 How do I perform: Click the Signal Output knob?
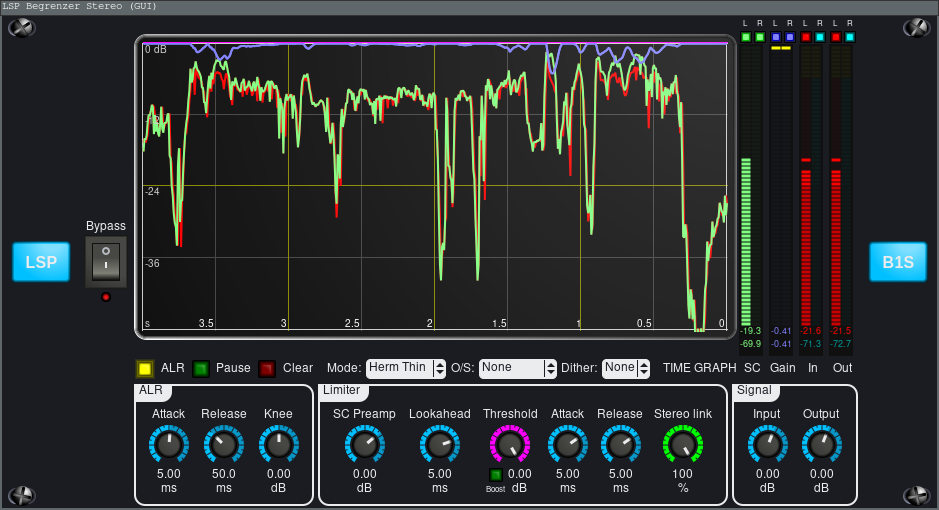click(821, 443)
